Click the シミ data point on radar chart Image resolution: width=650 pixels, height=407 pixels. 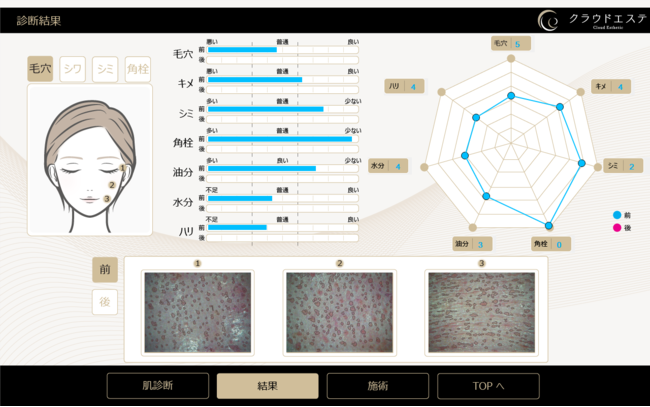pyautogui.click(x=582, y=163)
